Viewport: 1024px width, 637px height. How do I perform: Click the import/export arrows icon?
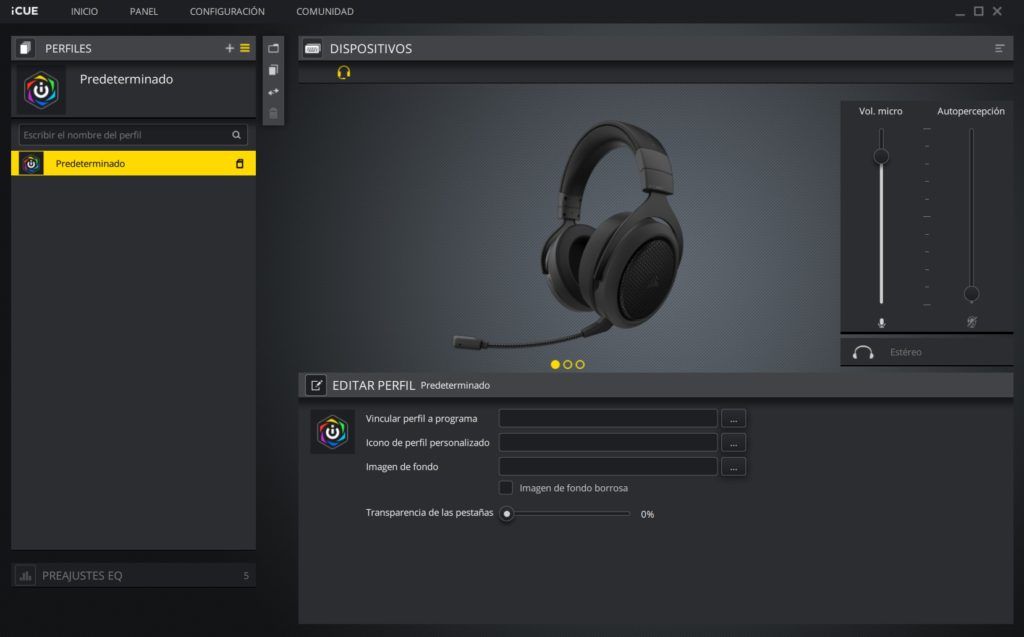click(274, 91)
